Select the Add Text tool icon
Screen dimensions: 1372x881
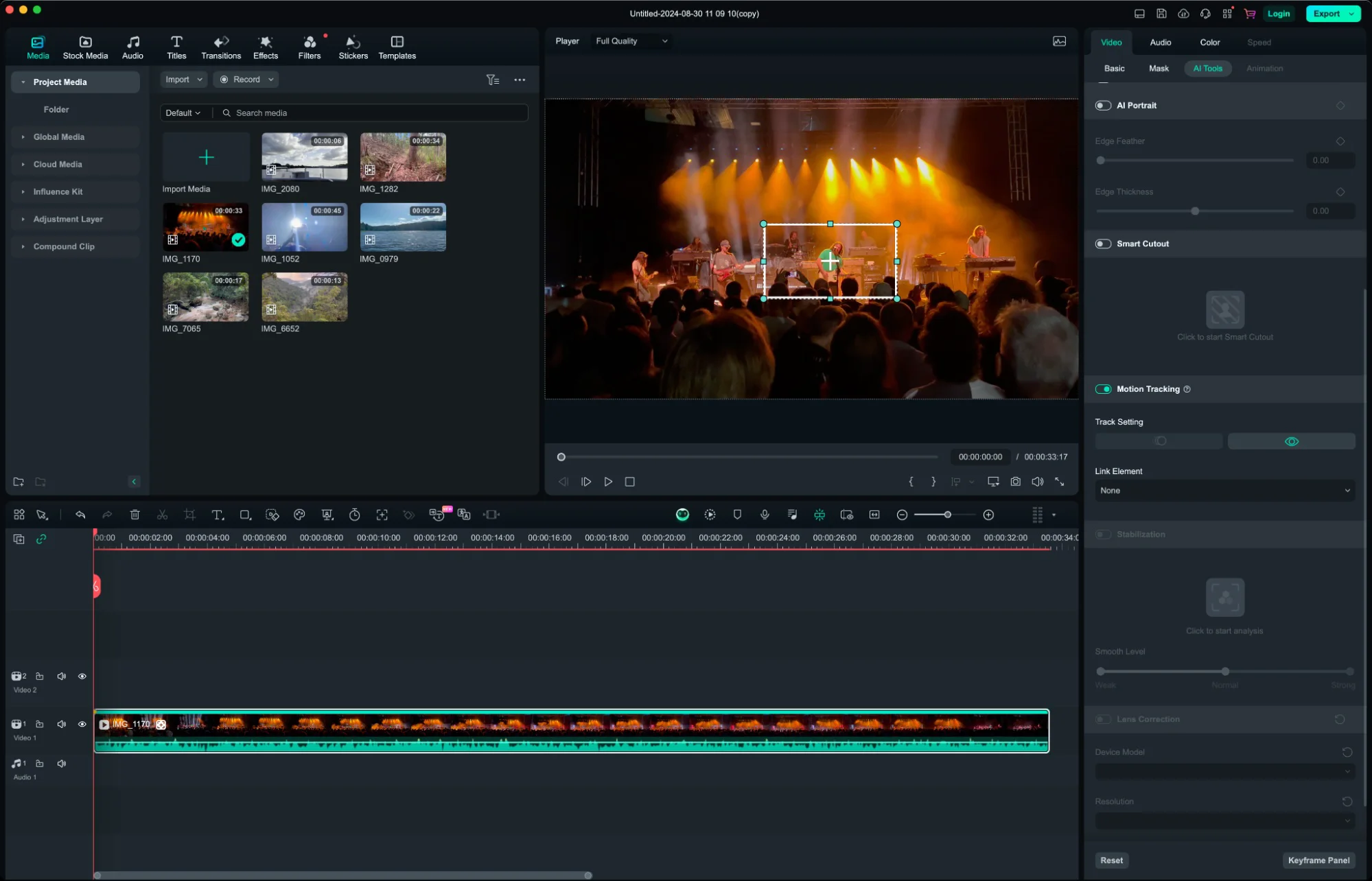point(218,515)
